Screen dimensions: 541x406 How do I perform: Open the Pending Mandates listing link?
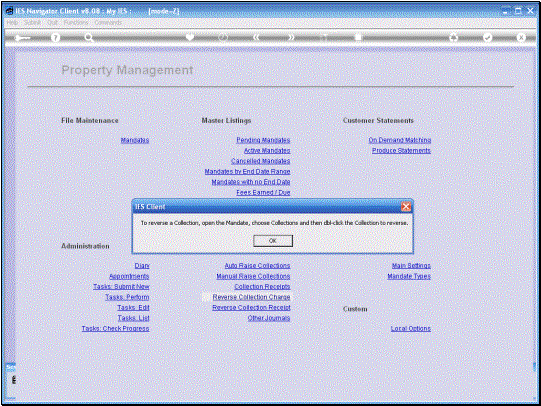point(263,140)
